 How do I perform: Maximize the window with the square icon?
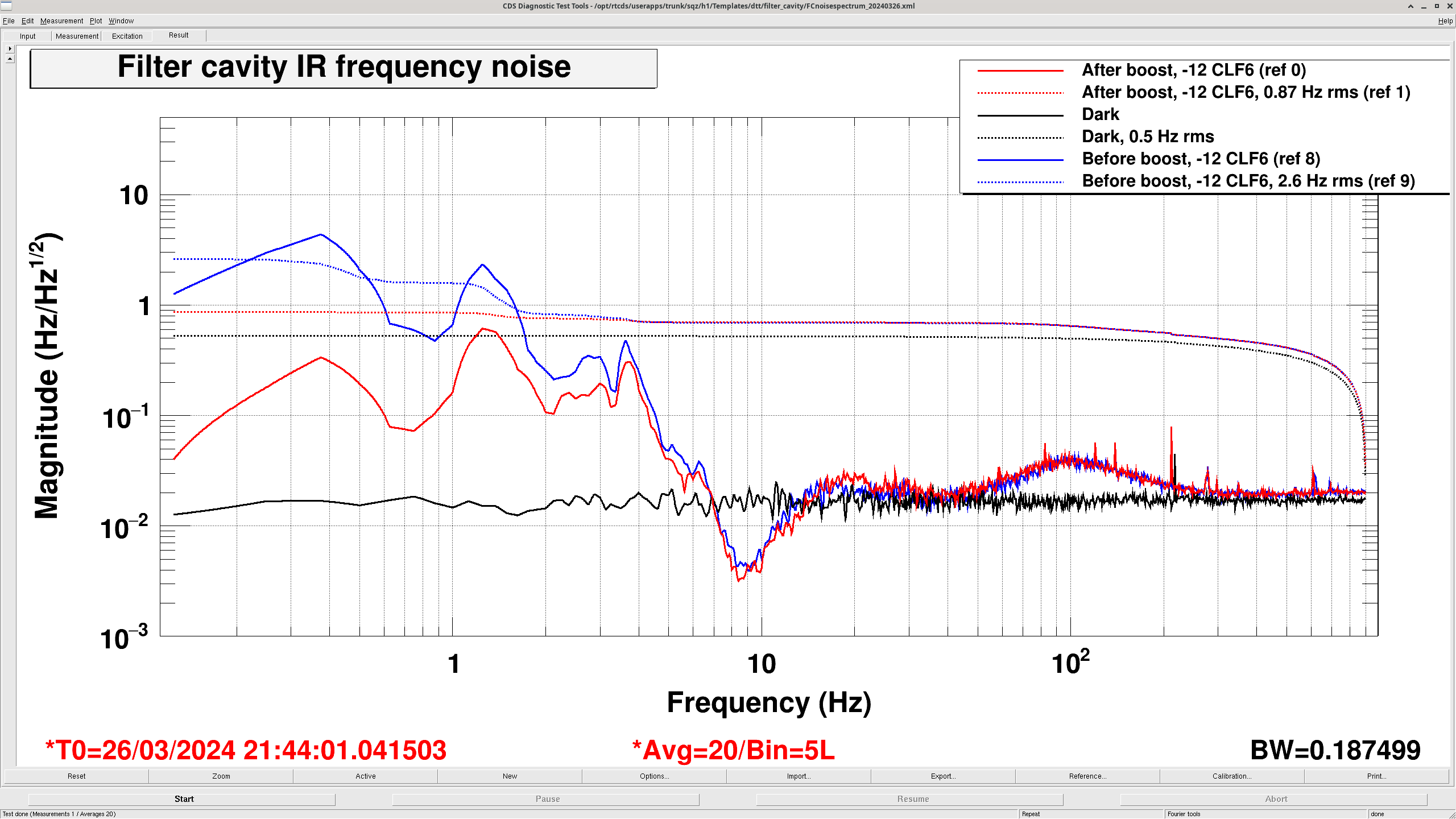(1437, 6)
